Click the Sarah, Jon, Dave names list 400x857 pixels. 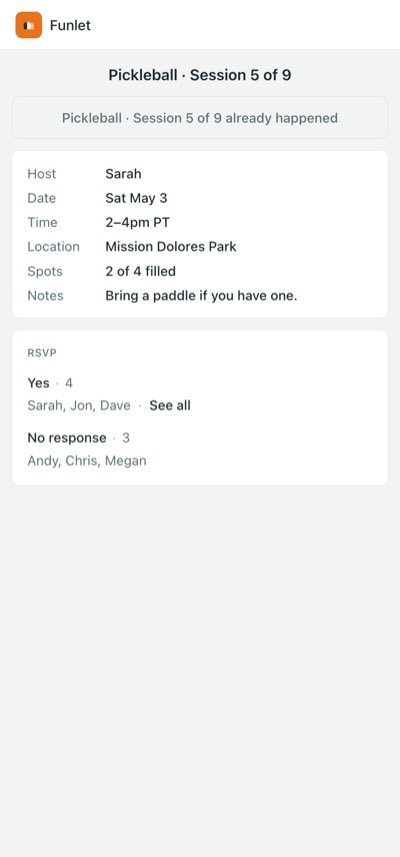[79, 406]
